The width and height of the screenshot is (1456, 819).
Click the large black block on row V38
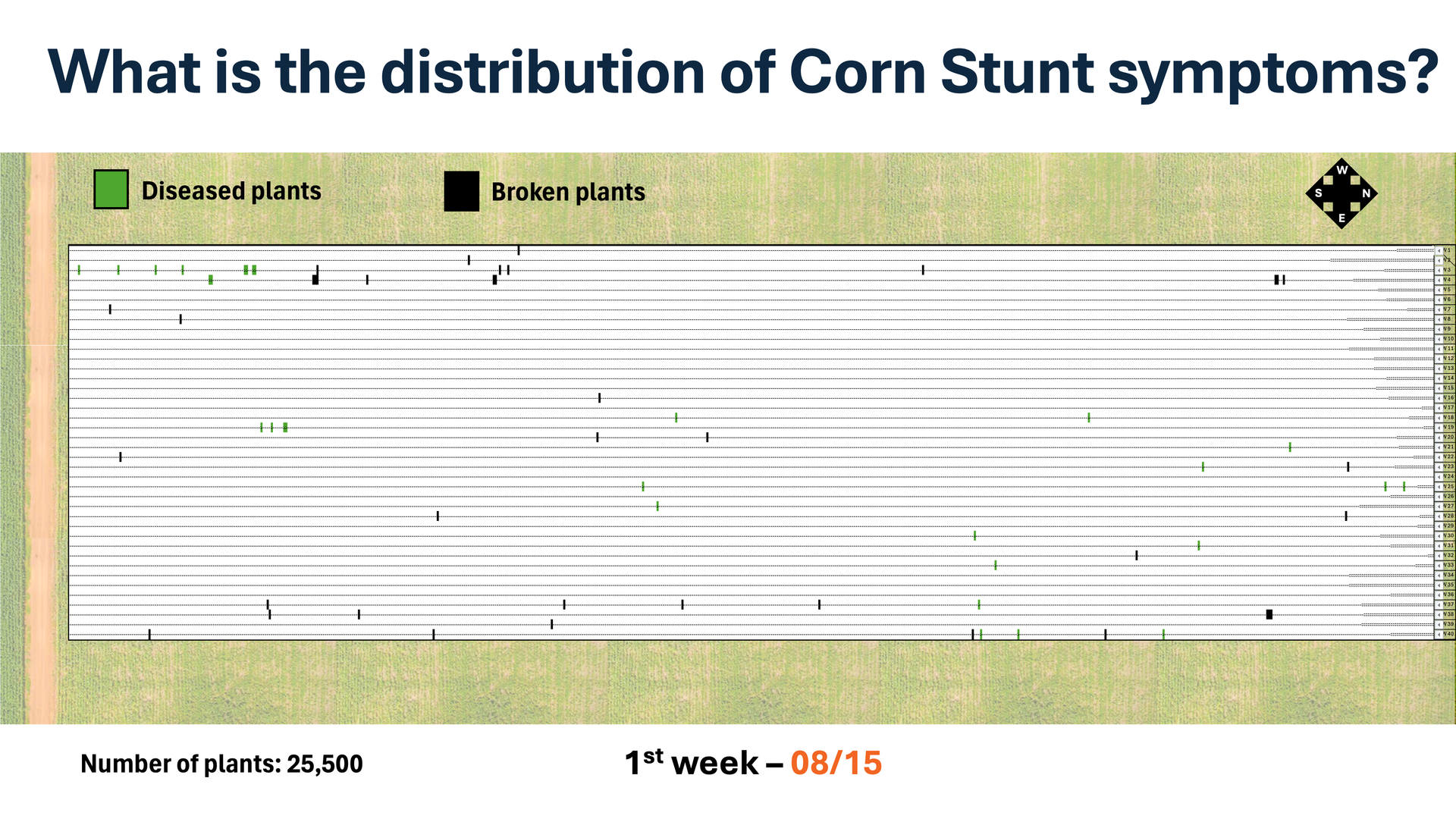(x=1269, y=614)
